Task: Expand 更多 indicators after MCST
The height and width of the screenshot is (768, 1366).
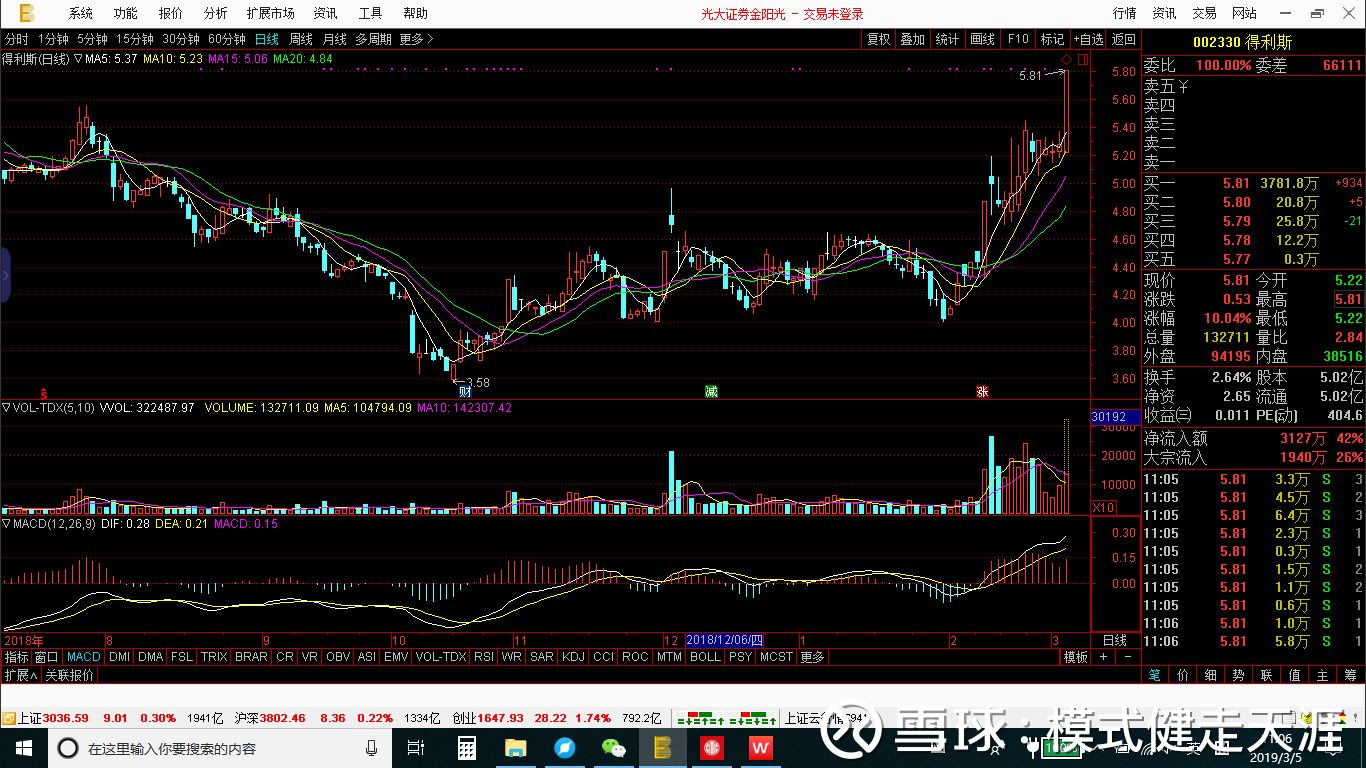Action: (813, 657)
